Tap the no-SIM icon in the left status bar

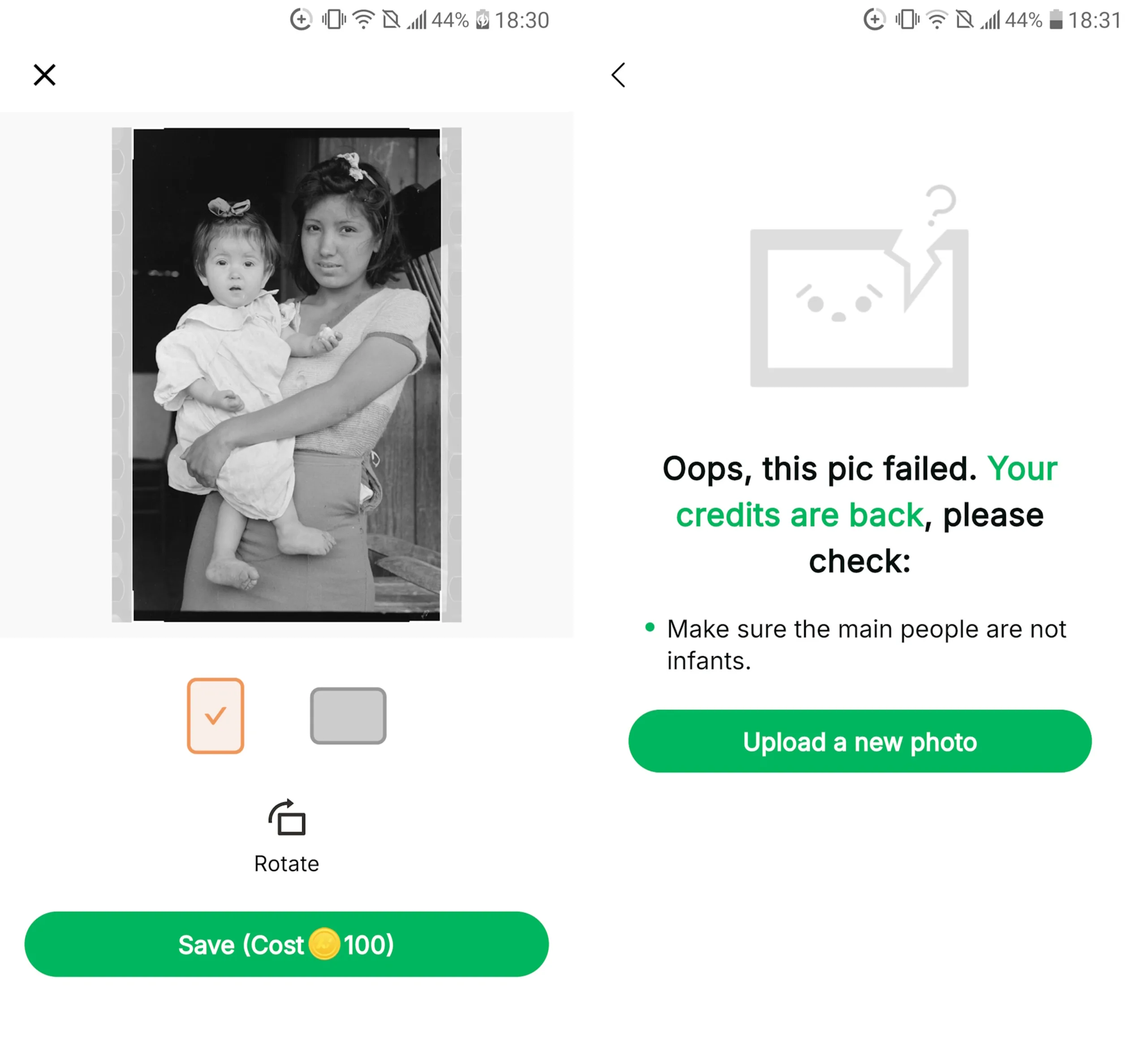click(x=391, y=20)
